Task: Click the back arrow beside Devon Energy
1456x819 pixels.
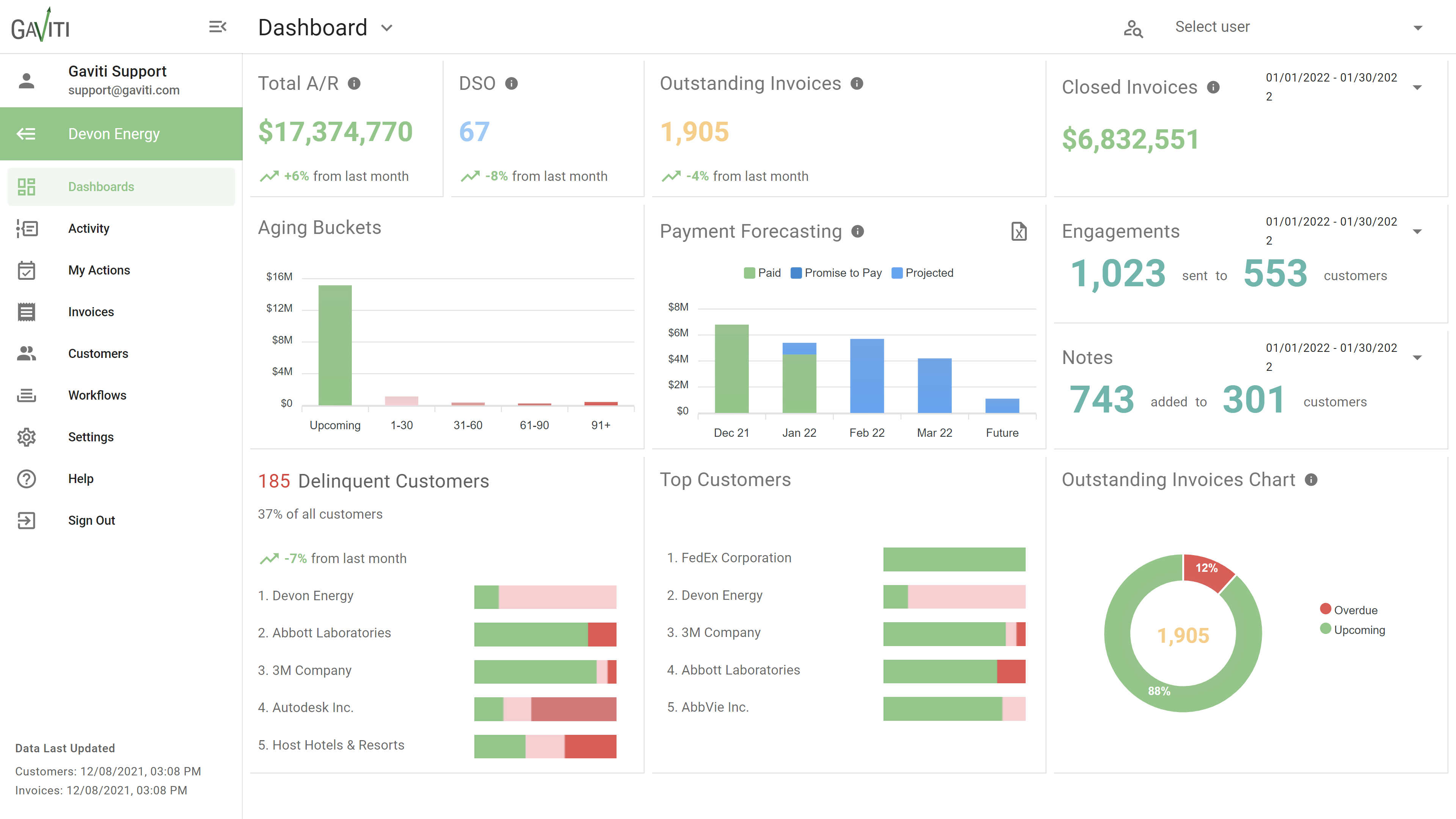Action: [x=27, y=134]
